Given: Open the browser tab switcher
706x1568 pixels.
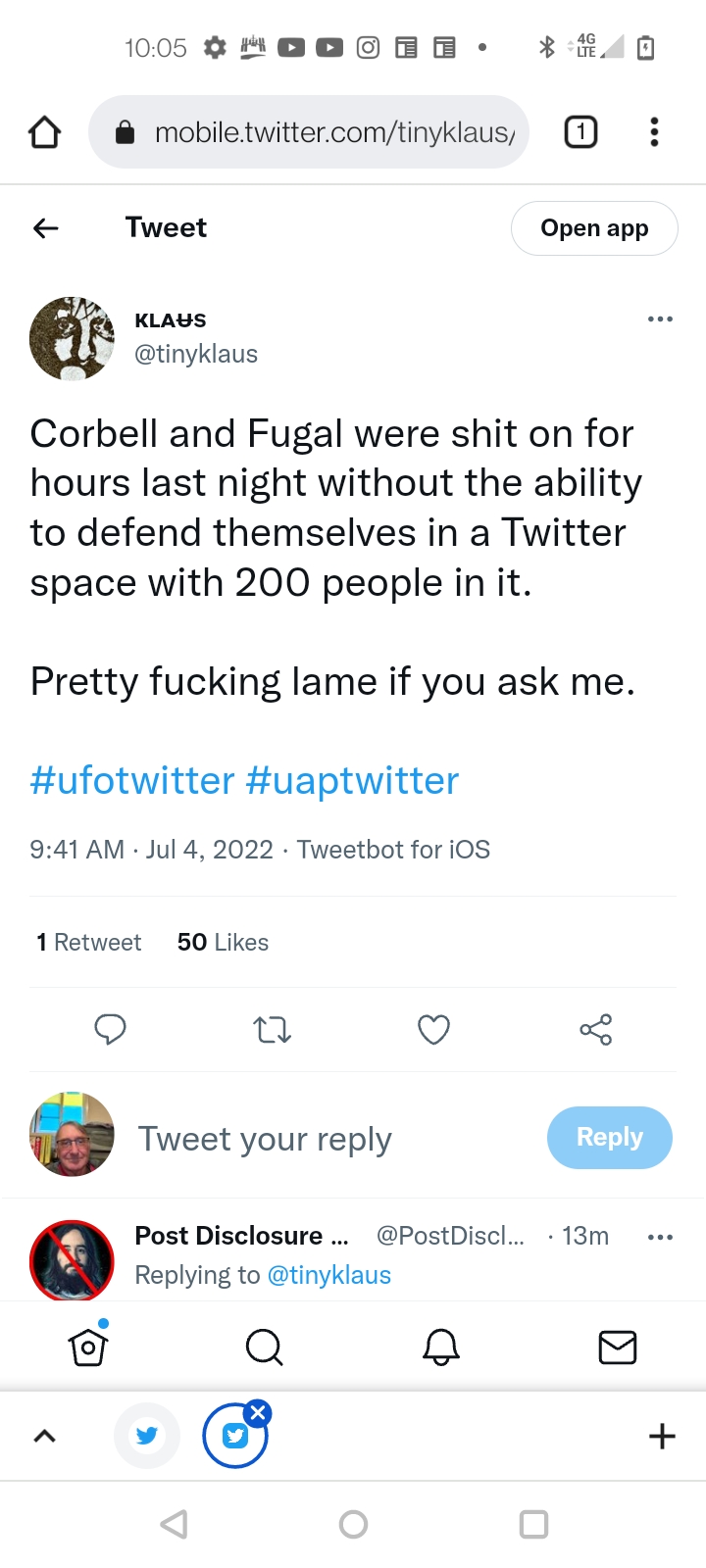Looking at the screenshot, I should 580,132.
